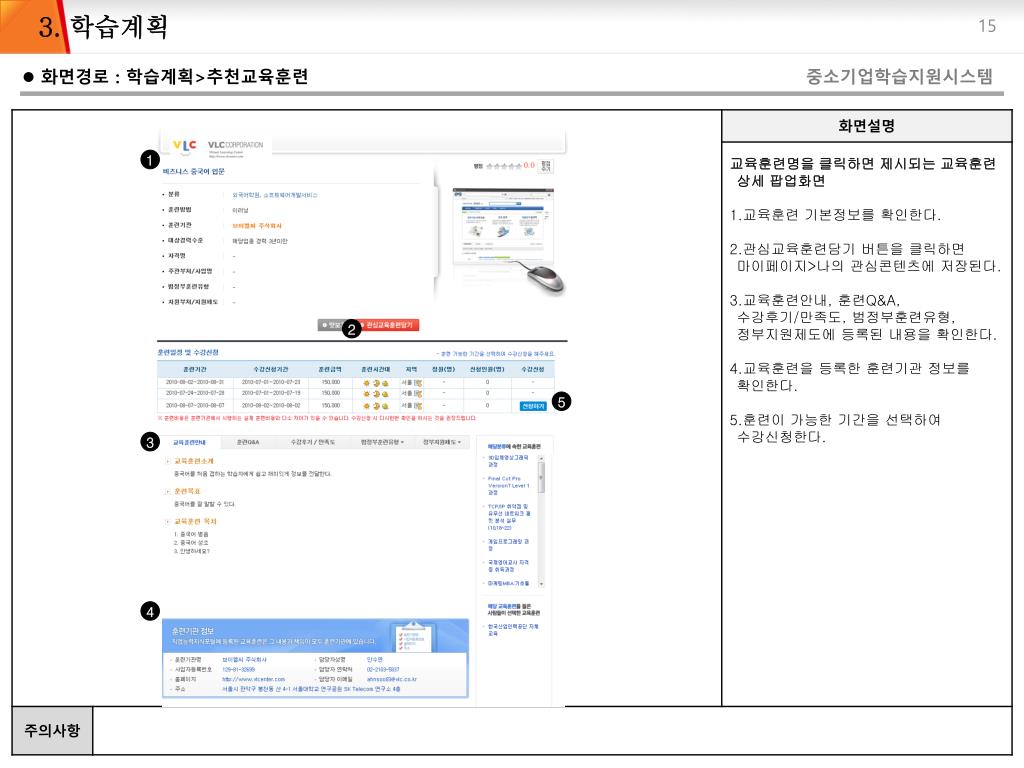Click the 훈련금액 table column header
This screenshot has width=1024, height=768.
pos(330,370)
